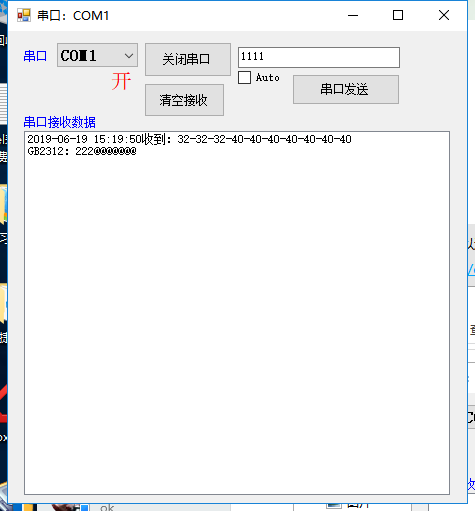The height and width of the screenshot is (511, 475).
Task: Click the red 开 status indicator
Action: pos(121,81)
